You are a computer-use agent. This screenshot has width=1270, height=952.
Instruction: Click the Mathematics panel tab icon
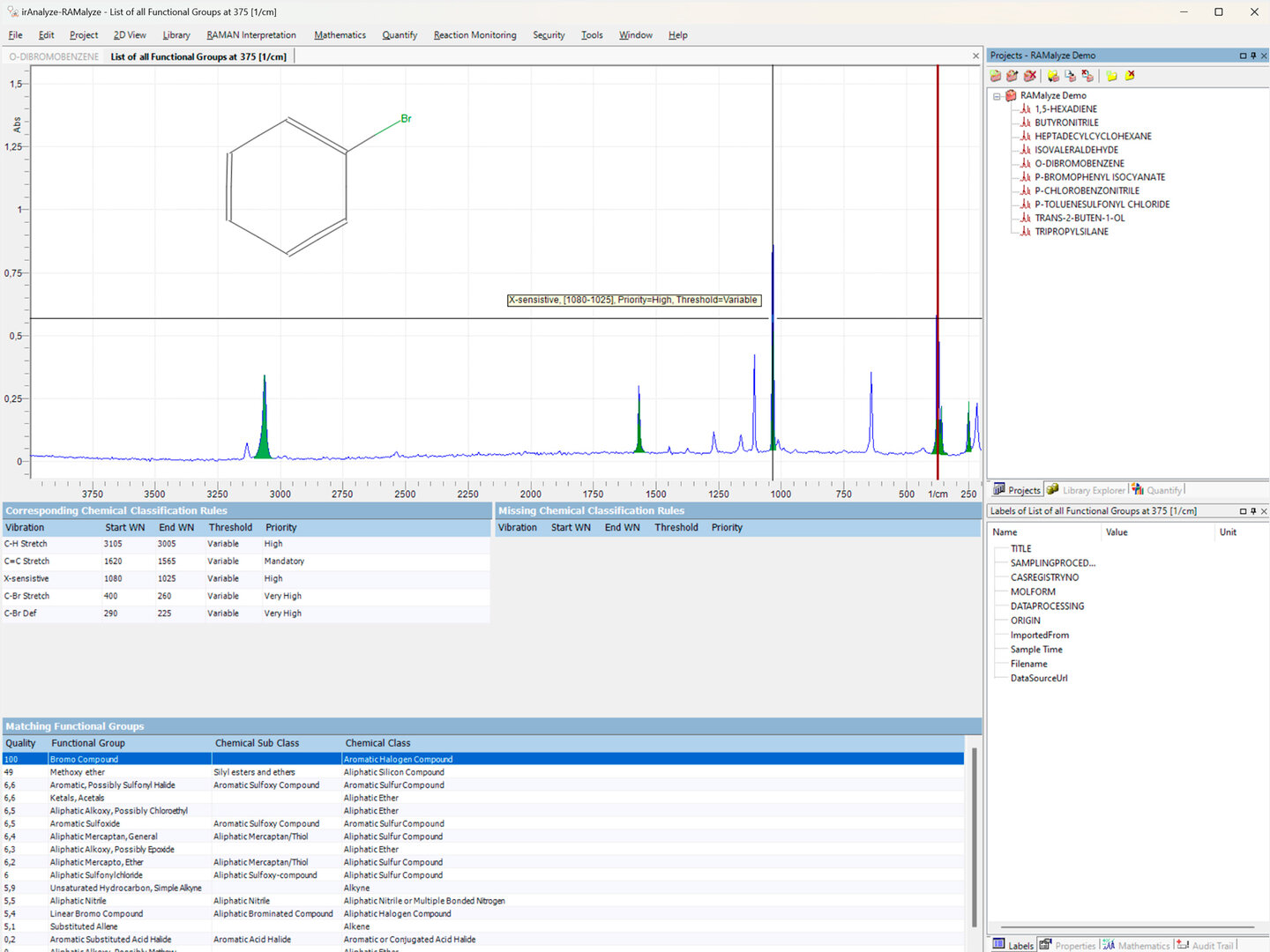coord(1109,945)
